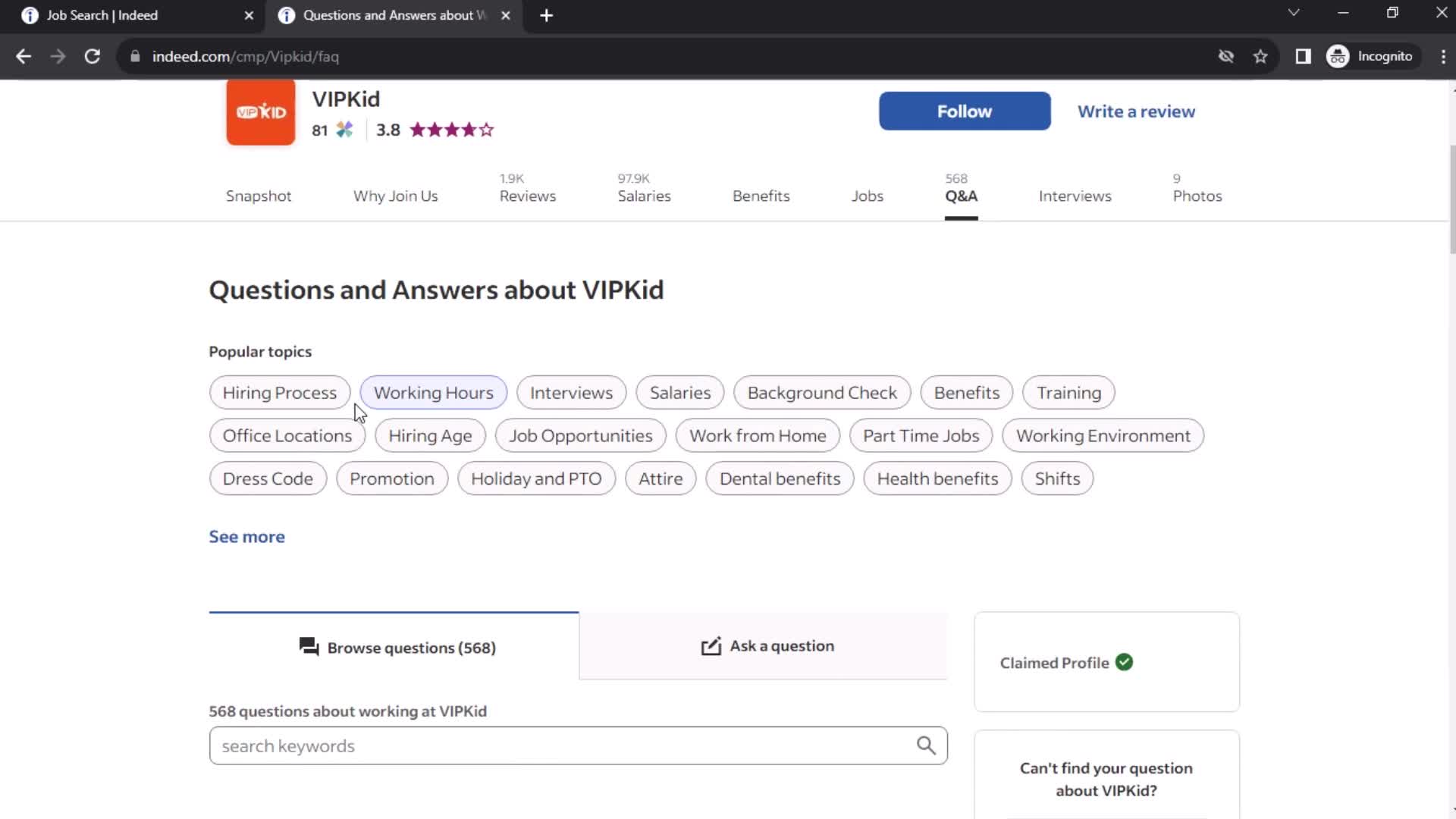Click the Follow button
Image resolution: width=1456 pixels, height=819 pixels.
(x=965, y=111)
